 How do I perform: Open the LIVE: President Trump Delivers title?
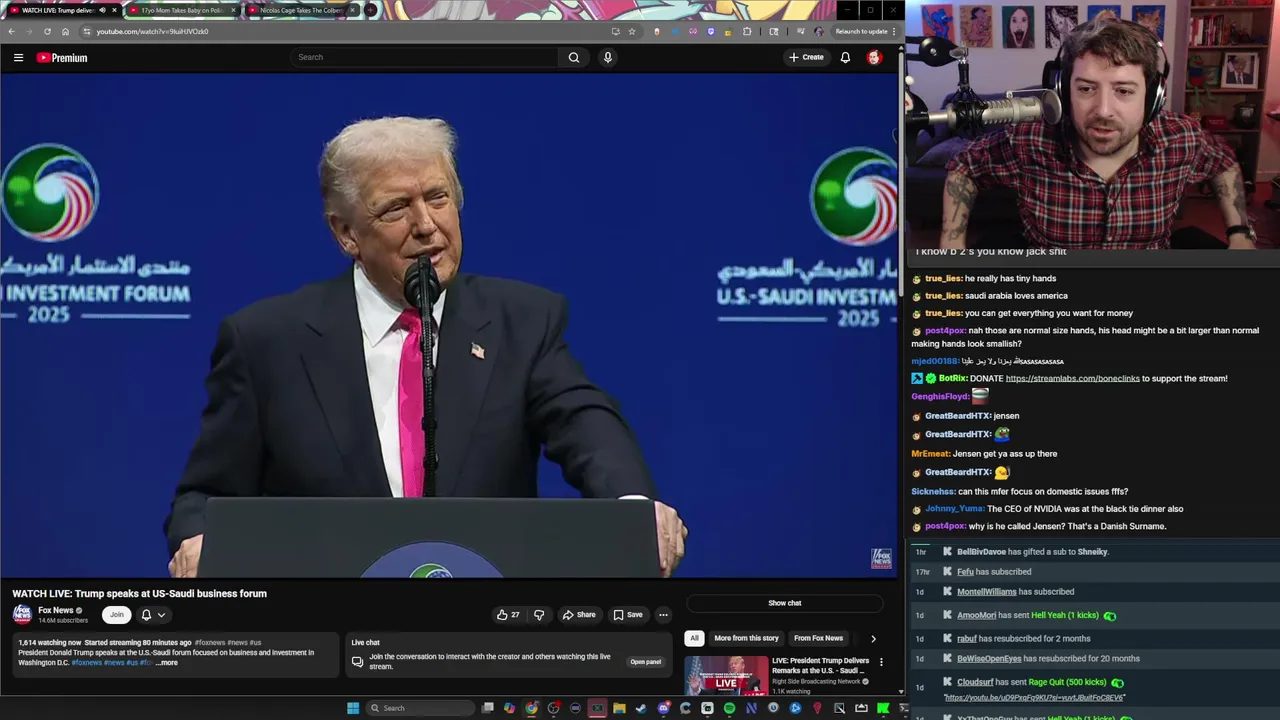(x=820, y=665)
